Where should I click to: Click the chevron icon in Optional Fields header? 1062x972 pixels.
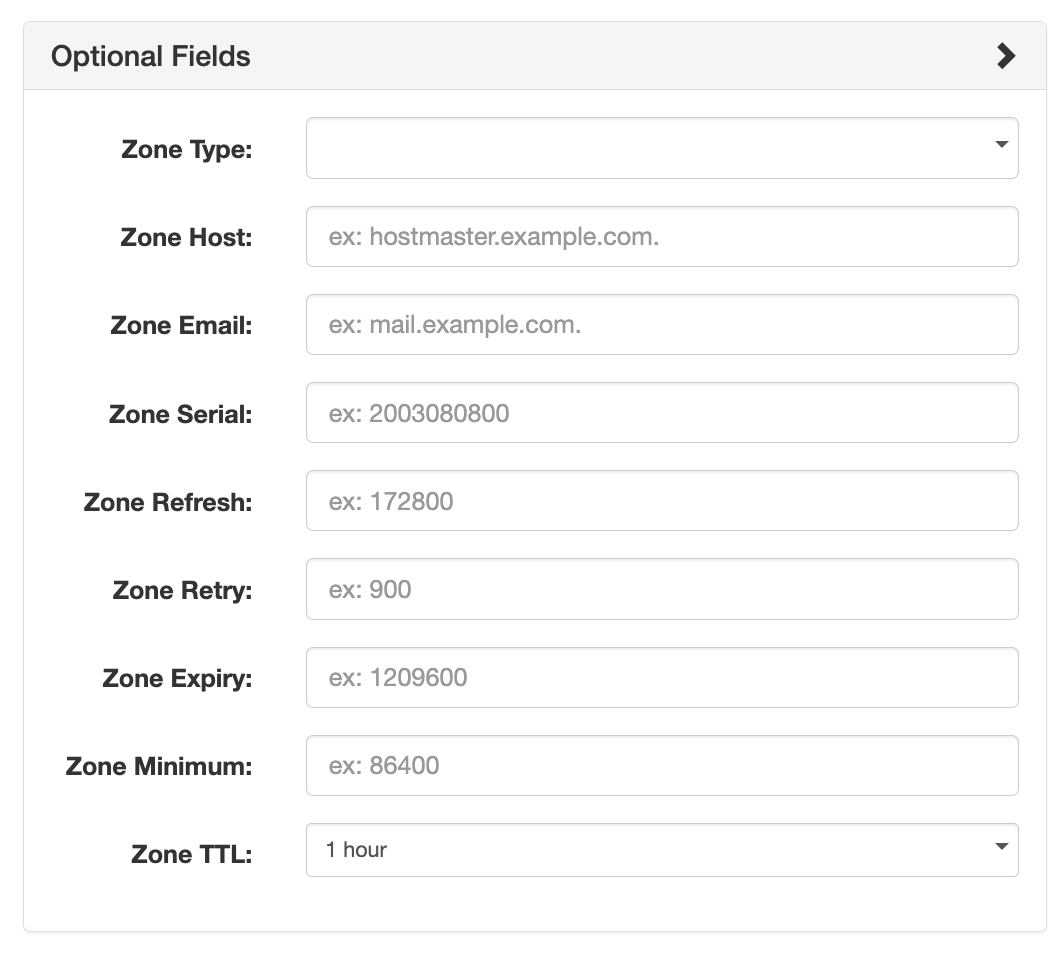click(x=1005, y=56)
